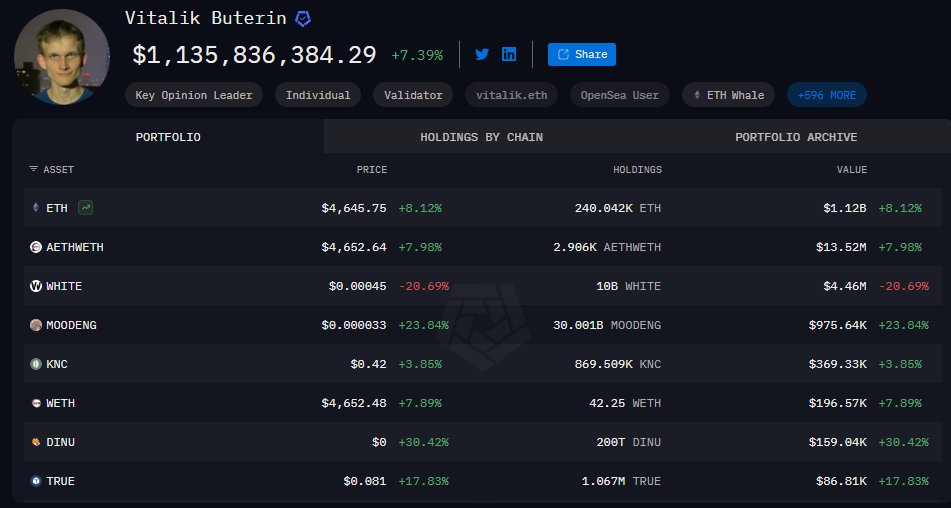Image resolution: width=951 pixels, height=508 pixels.
Task: Sort by the PRICE column header
Action: [372, 170]
